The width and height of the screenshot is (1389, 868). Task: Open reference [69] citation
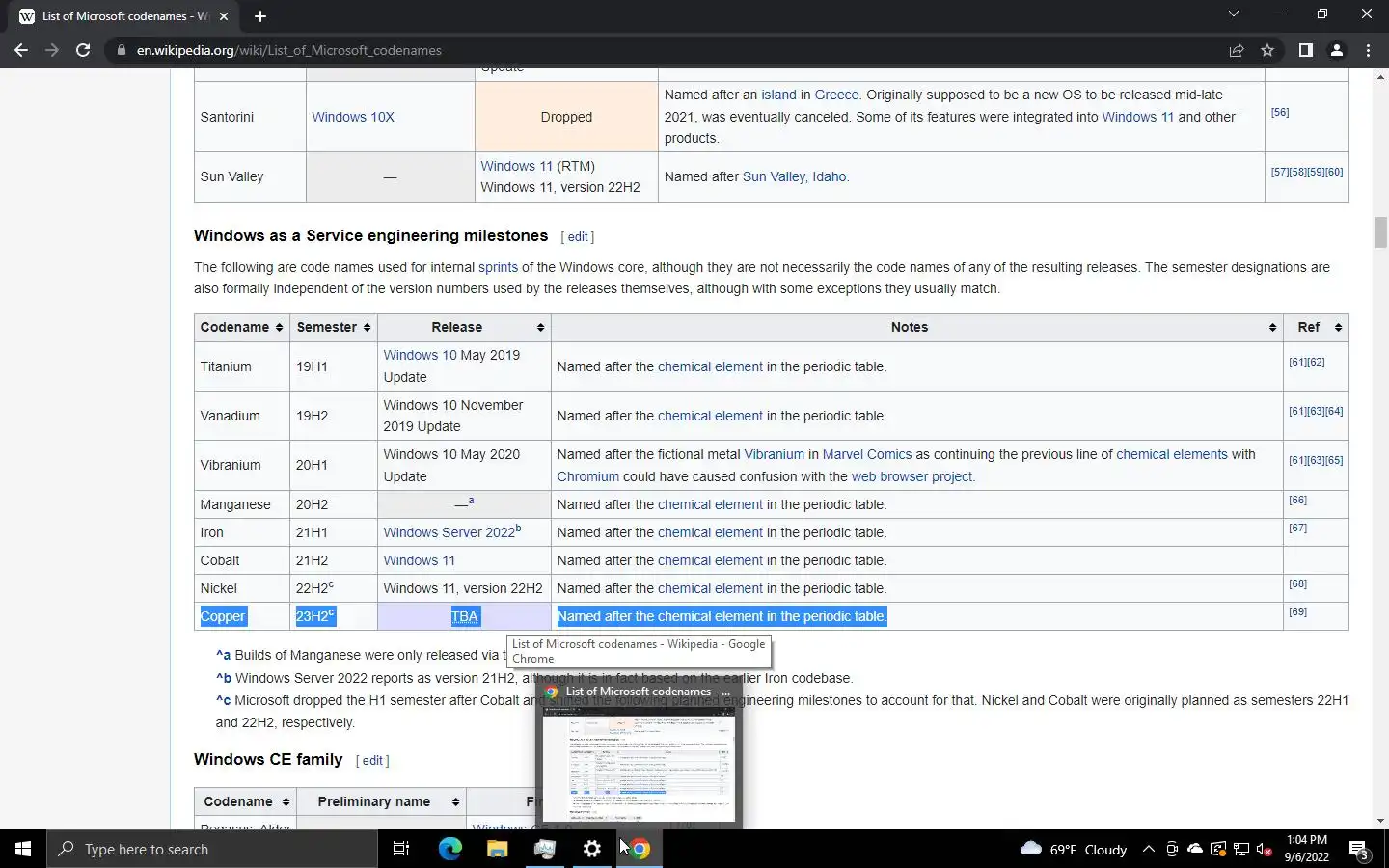tap(1298, 611)
